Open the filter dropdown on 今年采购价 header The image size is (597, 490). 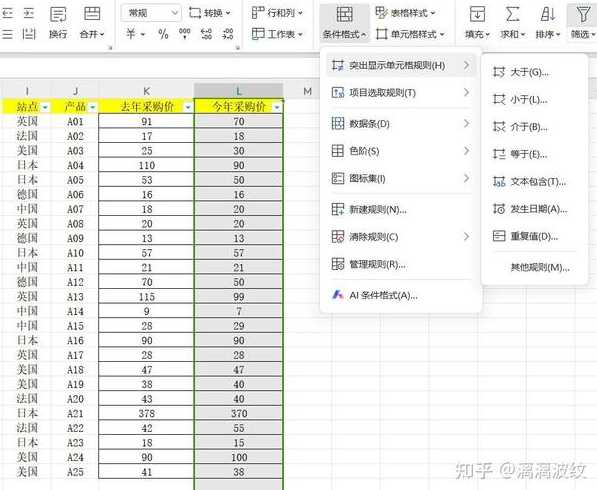coord(277,108)
